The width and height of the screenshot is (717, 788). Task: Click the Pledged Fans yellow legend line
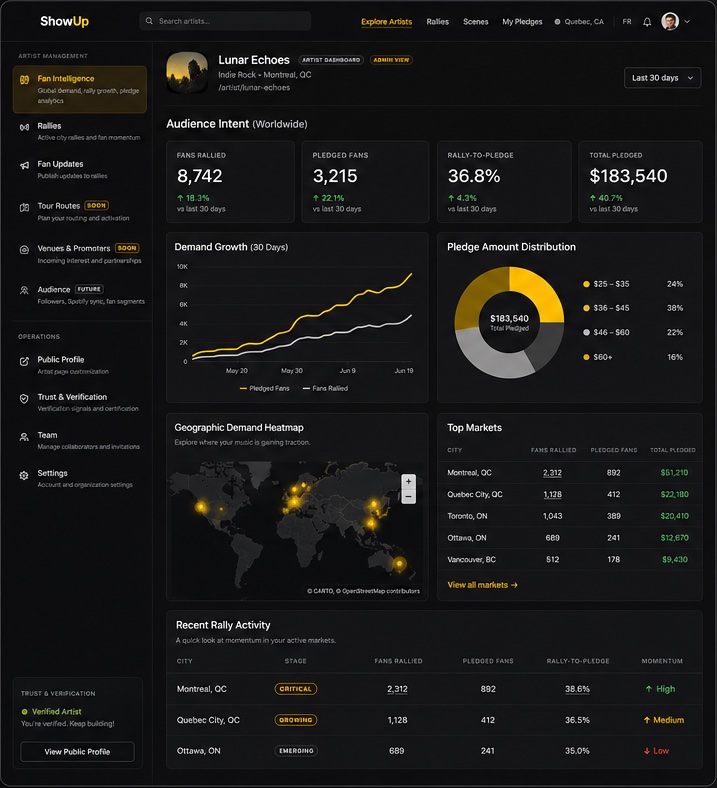[x=243, y=388]
